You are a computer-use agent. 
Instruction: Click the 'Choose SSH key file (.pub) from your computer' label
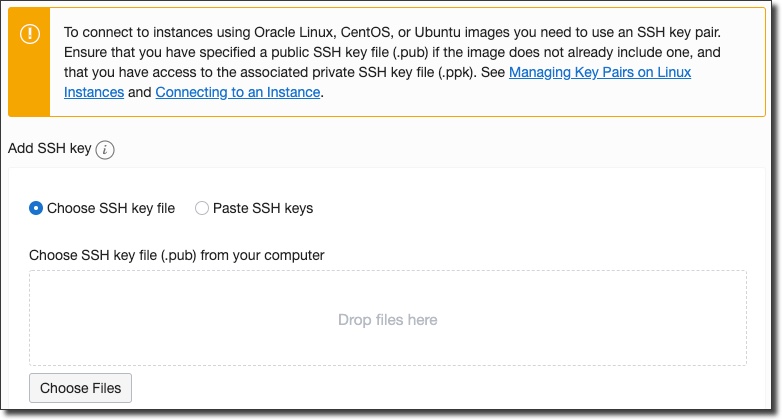176,255
